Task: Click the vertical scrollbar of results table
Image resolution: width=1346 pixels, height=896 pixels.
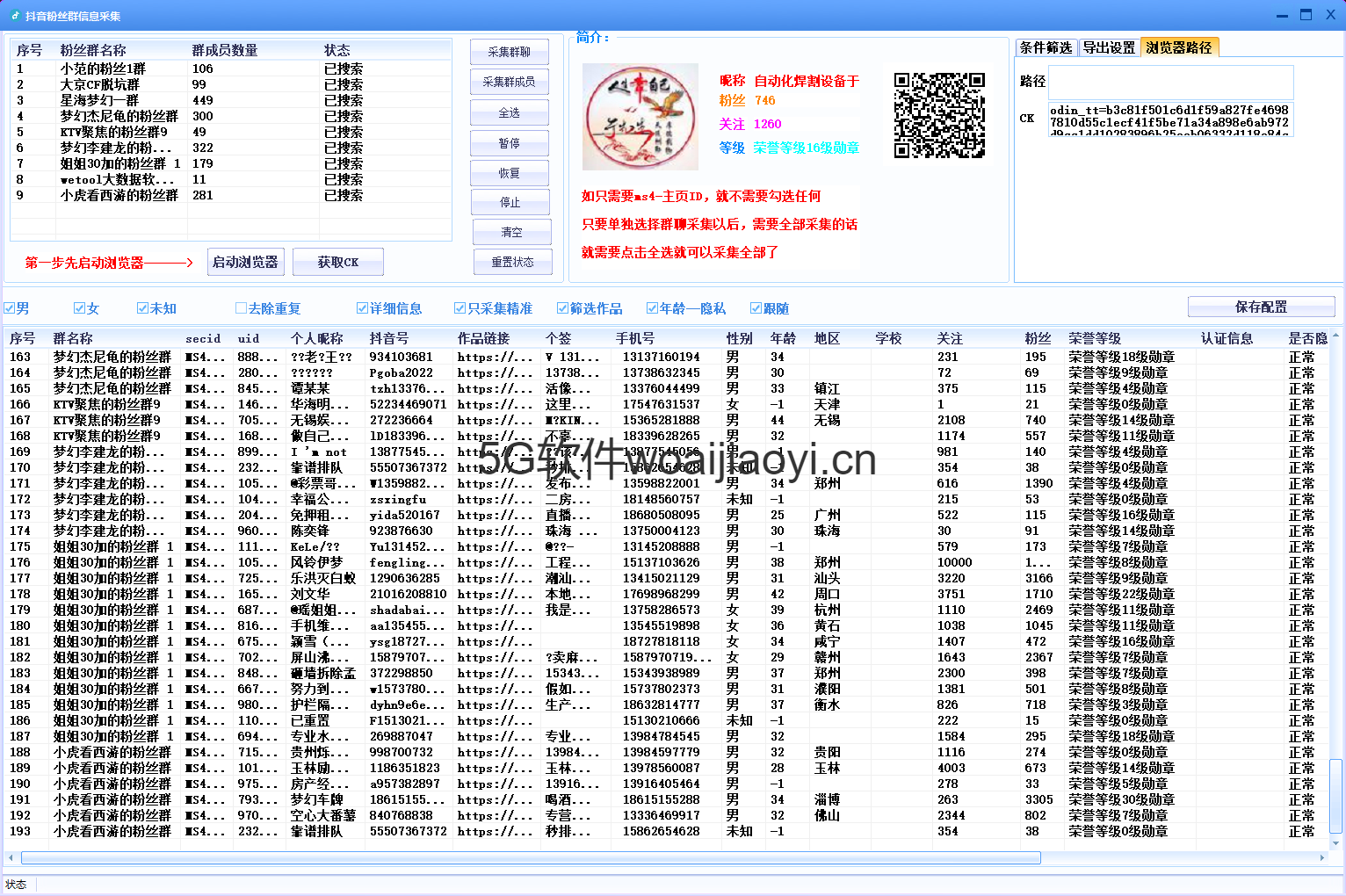Action: point(1336,795)
